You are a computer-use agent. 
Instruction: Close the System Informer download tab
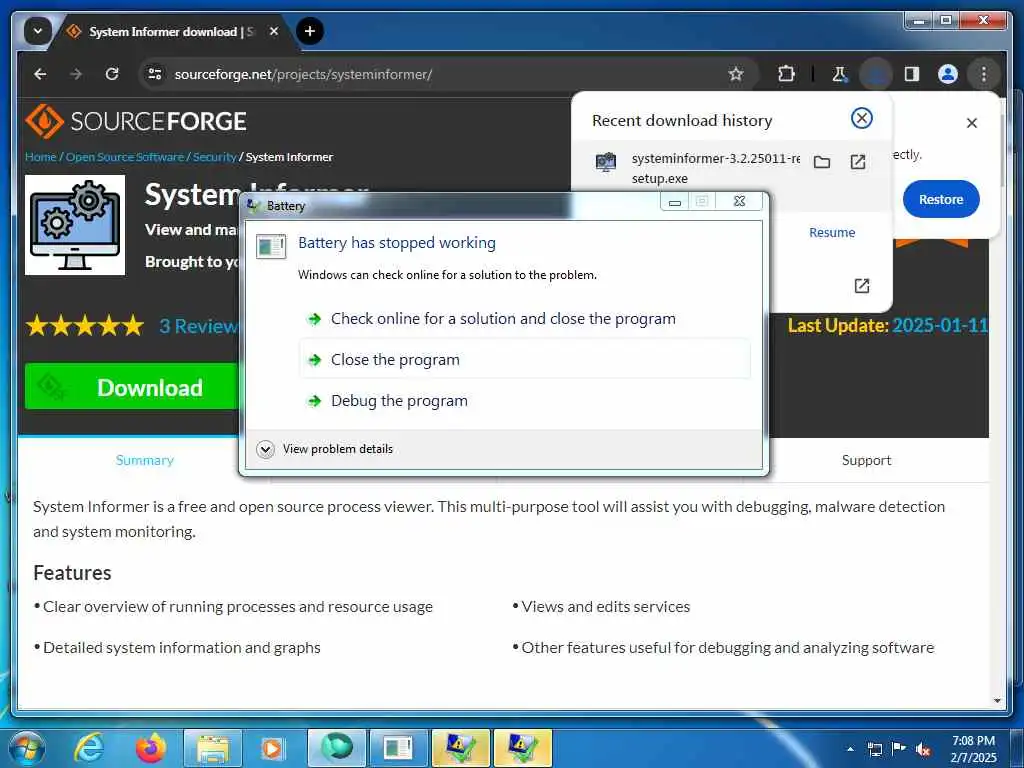[x=274, y=31]
